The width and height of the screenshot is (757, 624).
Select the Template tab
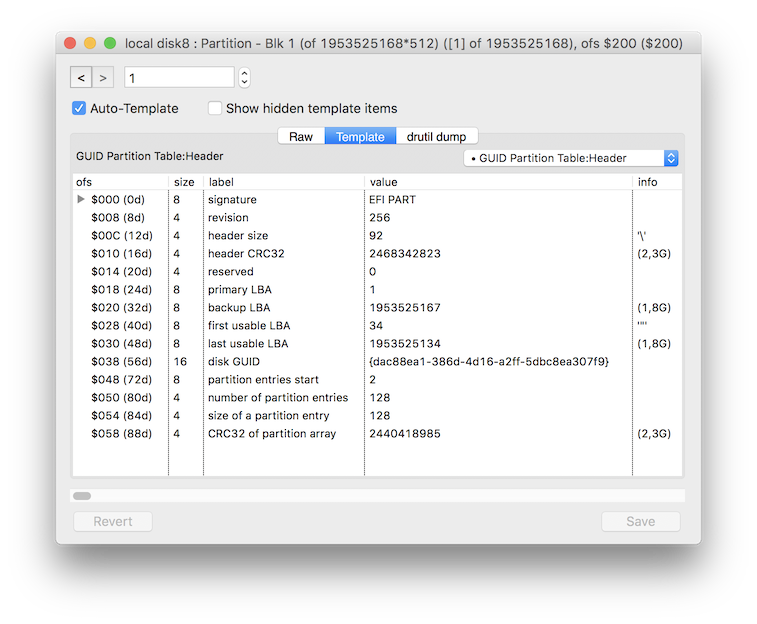coord(360,137)
